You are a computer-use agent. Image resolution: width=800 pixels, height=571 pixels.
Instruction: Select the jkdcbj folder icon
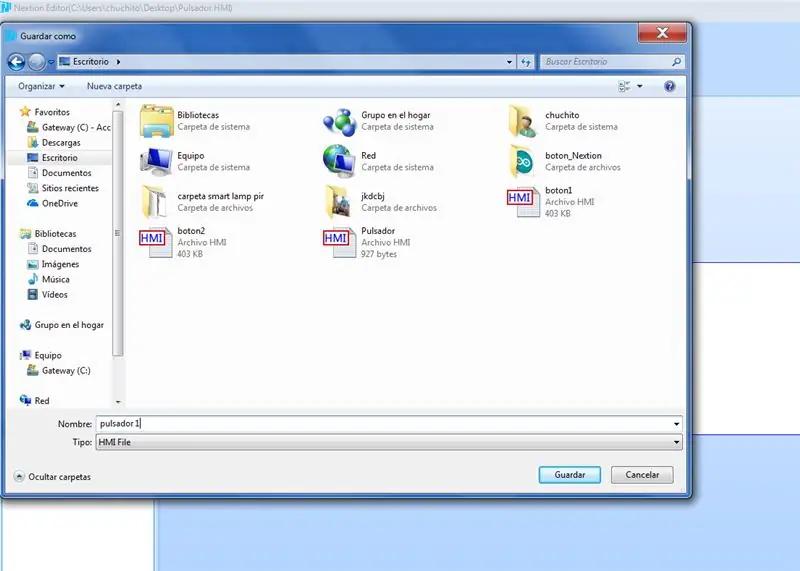tap(338, 202)
